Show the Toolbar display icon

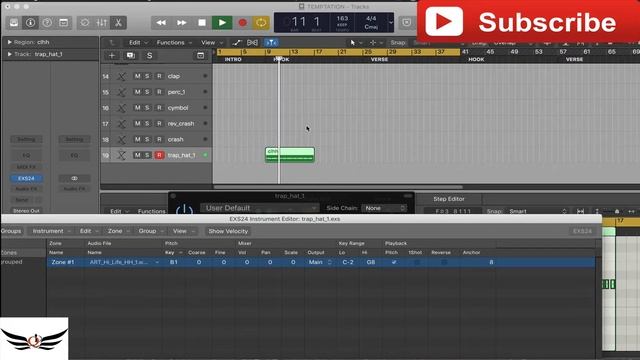click(x=64, y=23)
